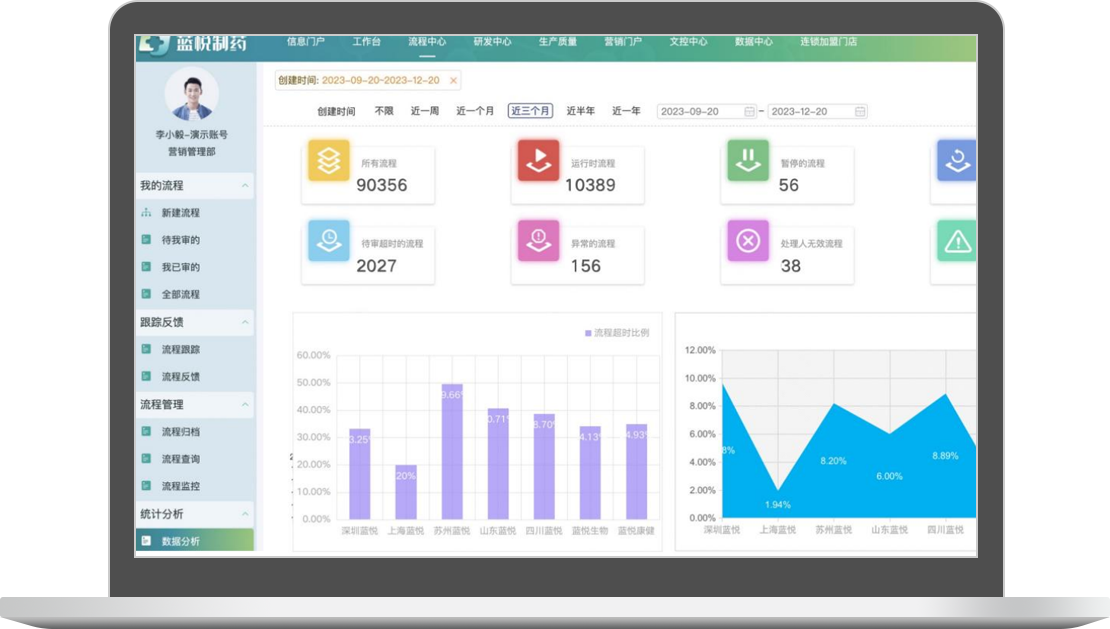Click the start date field 2023-09-20
This screenshot has height=629, width=1110.
[700, 112]
